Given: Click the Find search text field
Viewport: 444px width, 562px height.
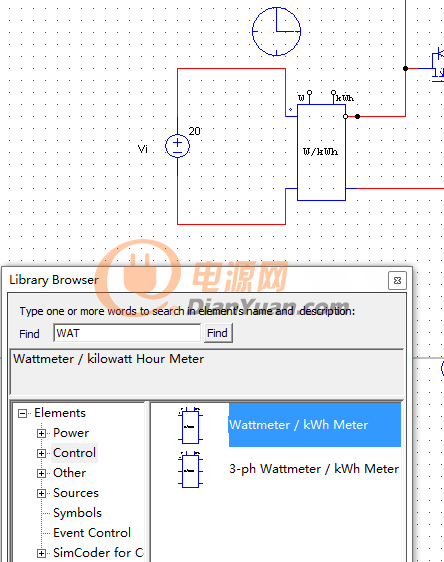Looking at the screenshot, I should coord(127,333).
